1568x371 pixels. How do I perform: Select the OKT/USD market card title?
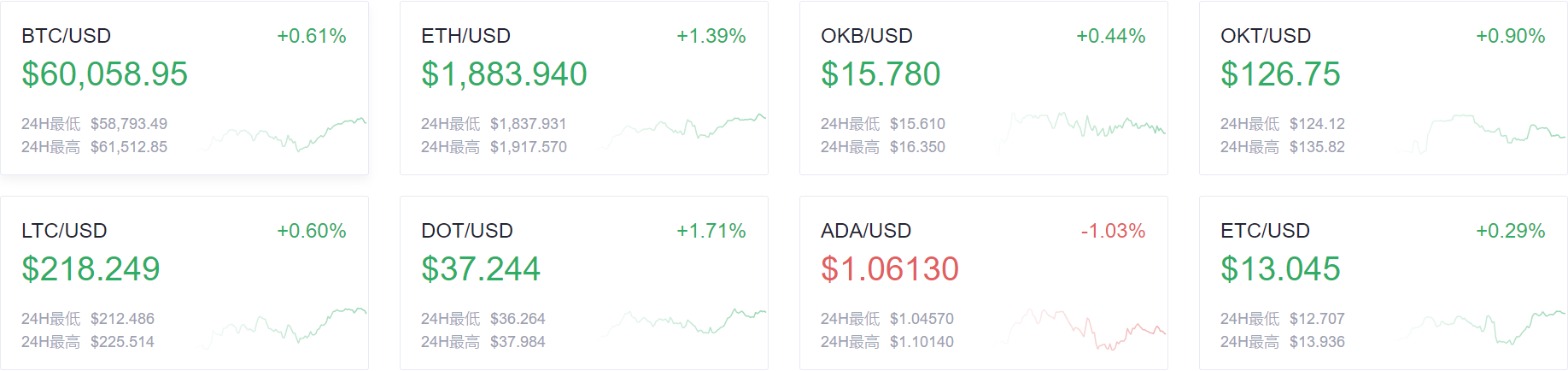pyautogui.click(x=1266, y=36)
